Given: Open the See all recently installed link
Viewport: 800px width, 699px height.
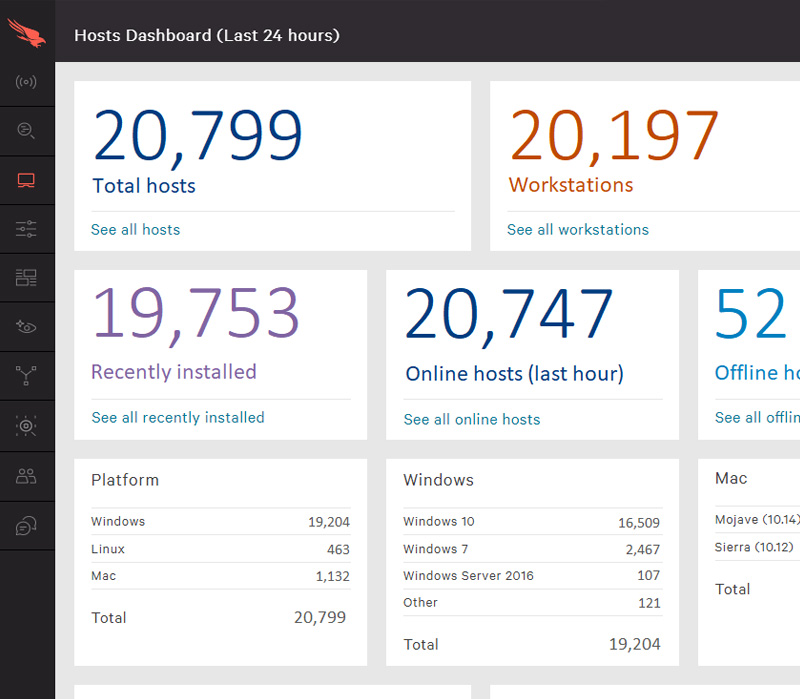Looking at the screenshot, I should [178, 418].
